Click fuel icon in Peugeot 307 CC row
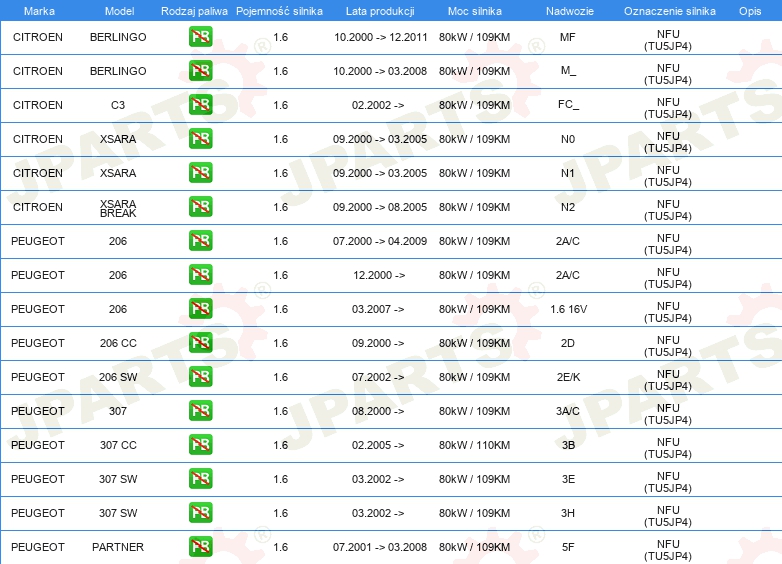The width and height of the screenshot is (782, 564). tap(200, 444)
